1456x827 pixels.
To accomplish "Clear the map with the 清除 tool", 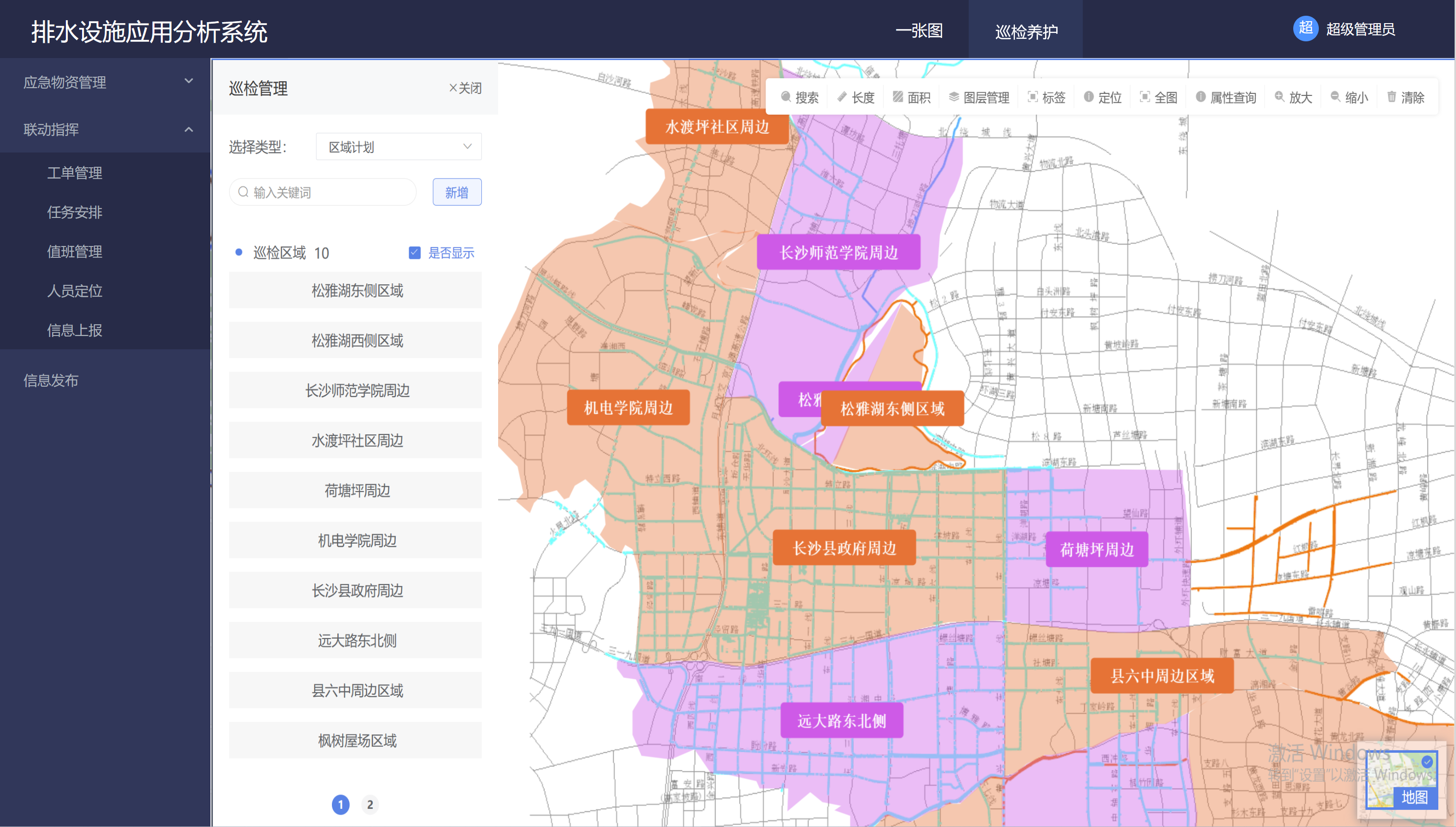I will [1405, 96].
